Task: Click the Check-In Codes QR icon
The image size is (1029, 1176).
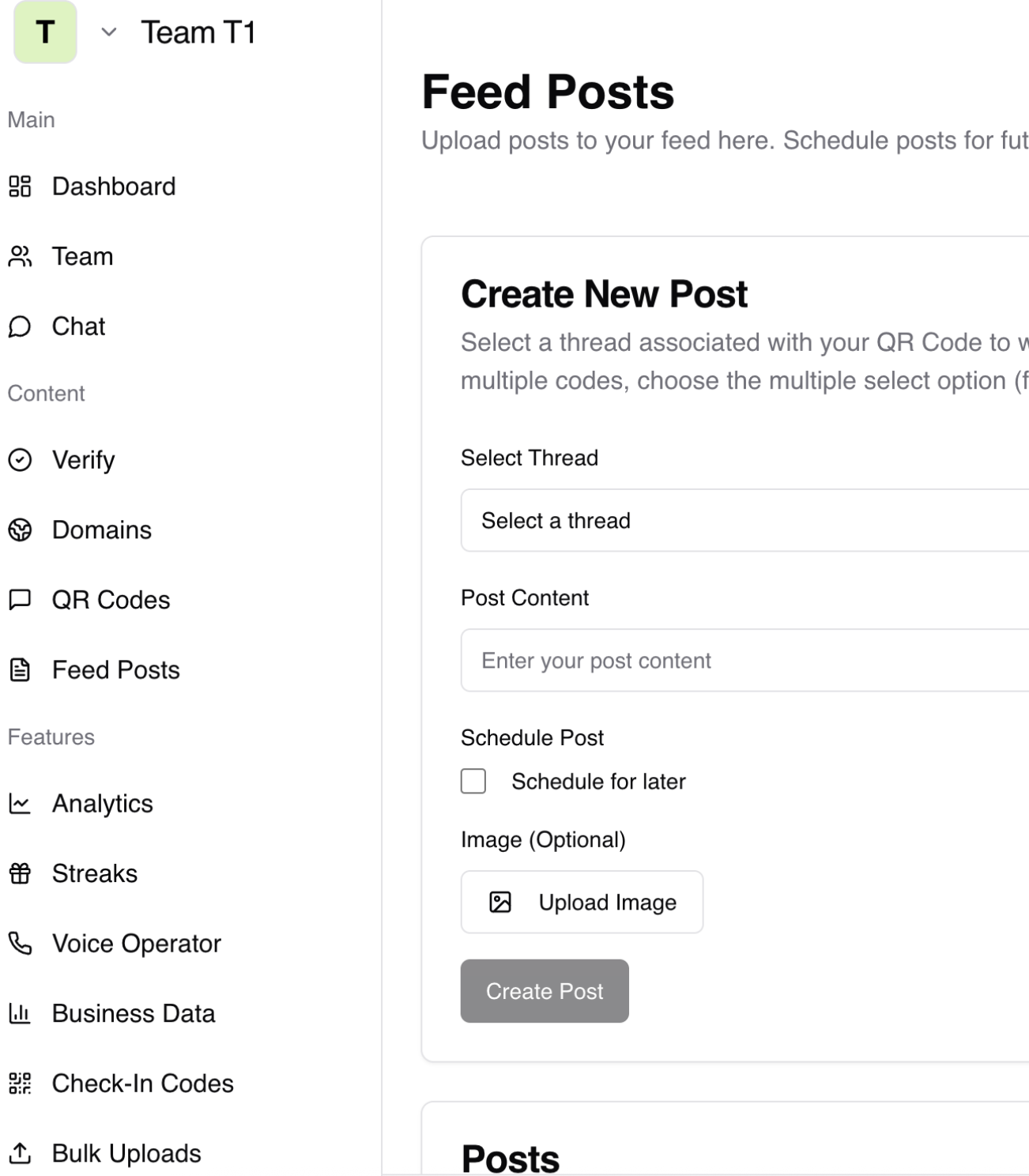Action: [x=20, y=1083]
